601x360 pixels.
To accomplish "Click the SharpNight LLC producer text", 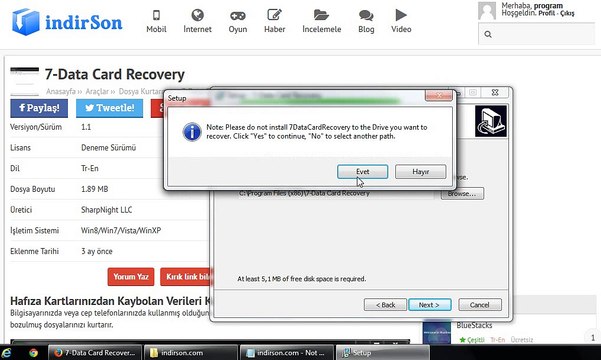I will (x=107, y=210).
